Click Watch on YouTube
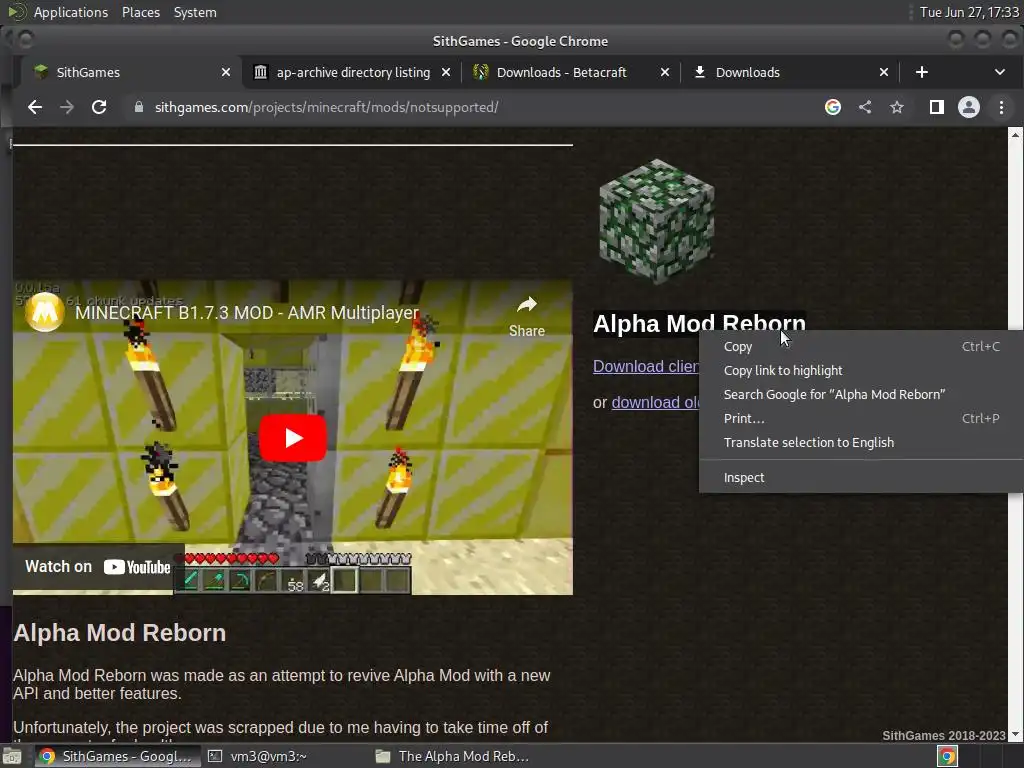 pyautogui.click(x=98, y=567)
